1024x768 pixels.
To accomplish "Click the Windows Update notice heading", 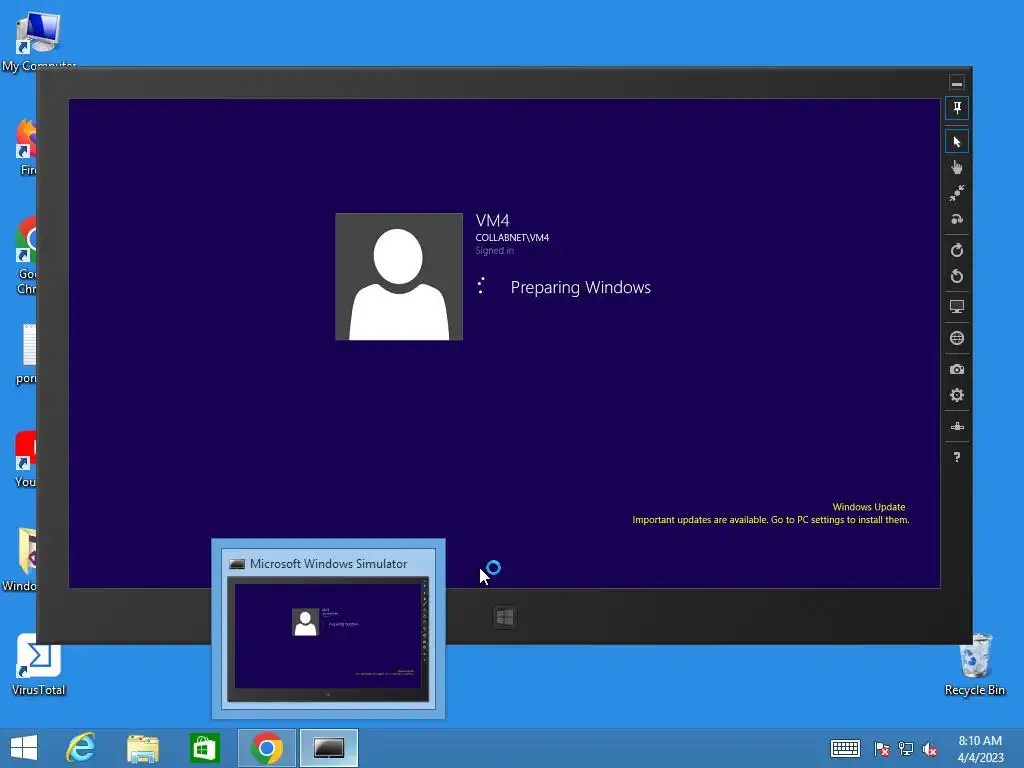I will [869, 507].
